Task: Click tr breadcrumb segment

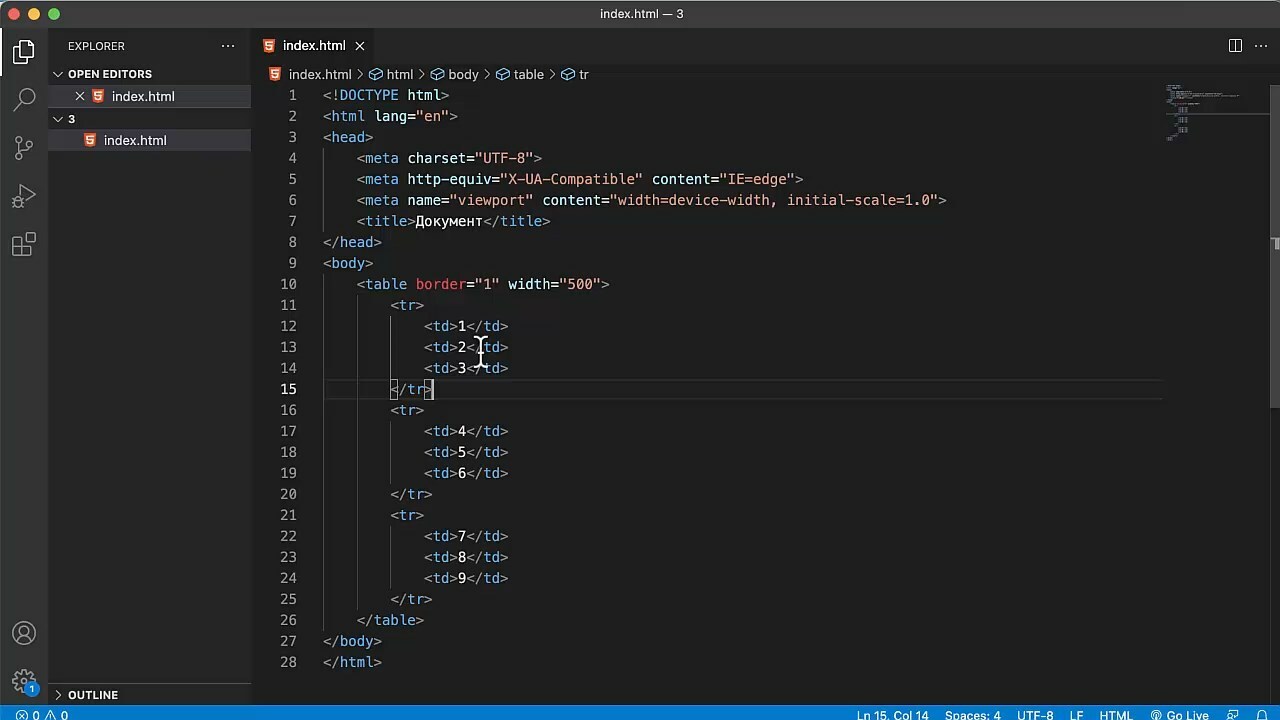Action: [583, 75]
